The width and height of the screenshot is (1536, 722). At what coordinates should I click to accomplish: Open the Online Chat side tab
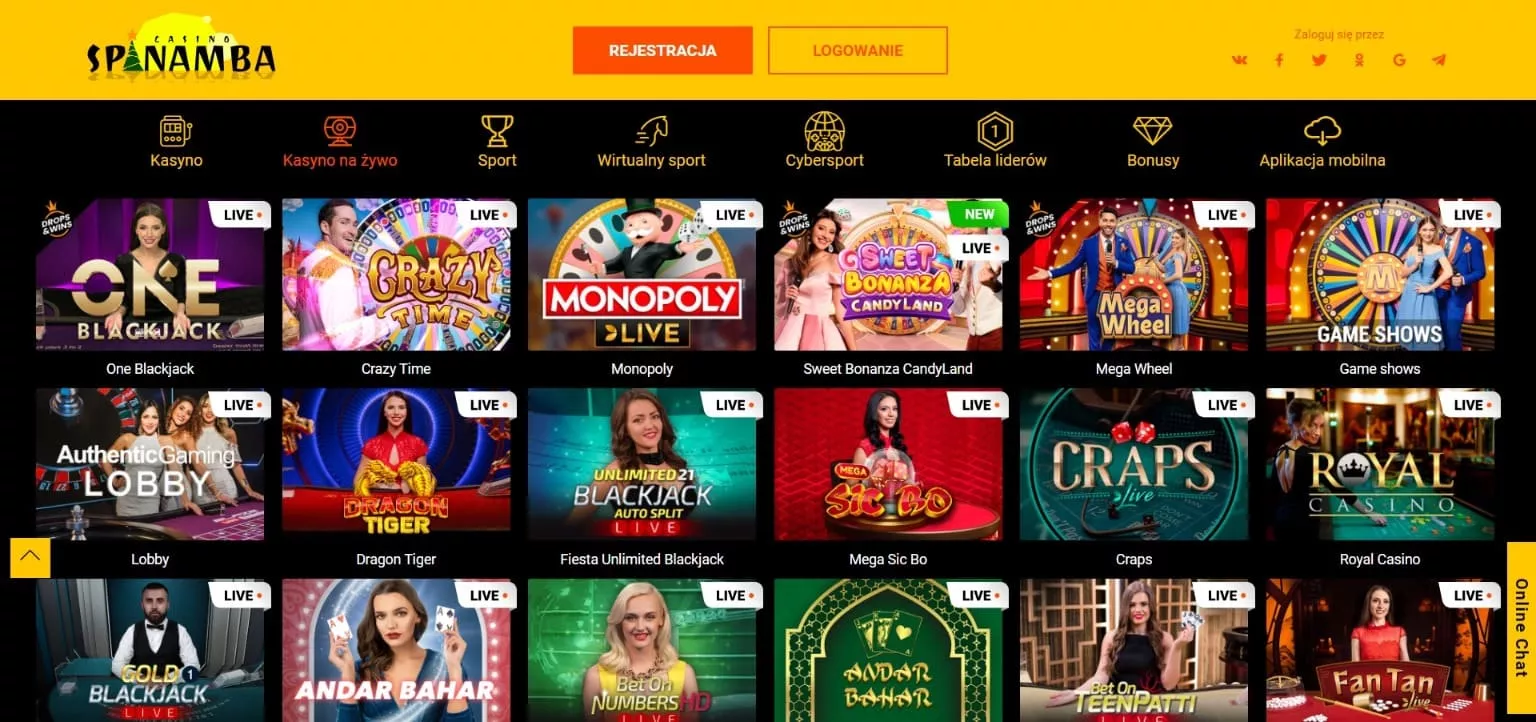1521,627
